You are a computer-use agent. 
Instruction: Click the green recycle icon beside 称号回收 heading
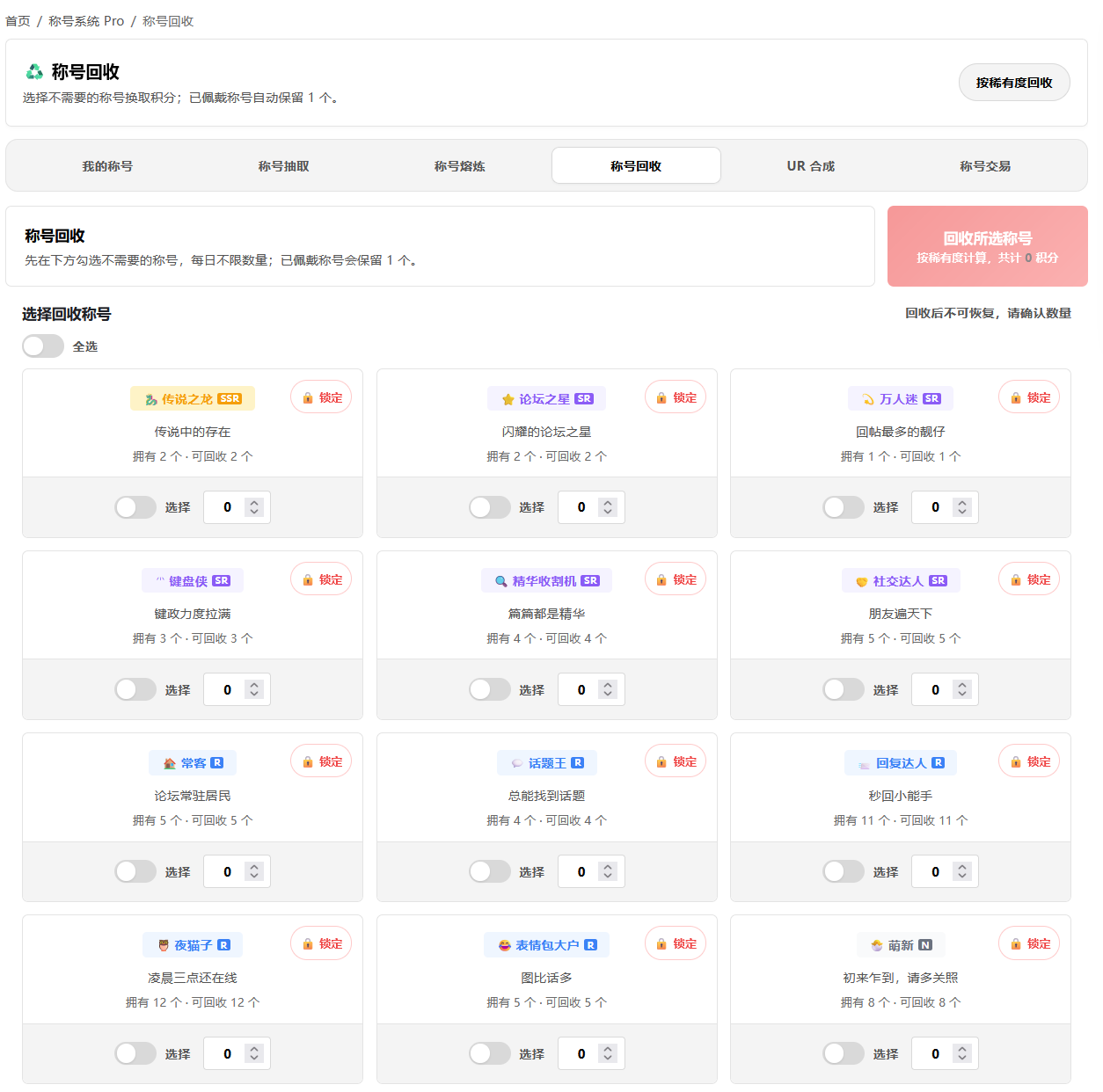point(34,71)
